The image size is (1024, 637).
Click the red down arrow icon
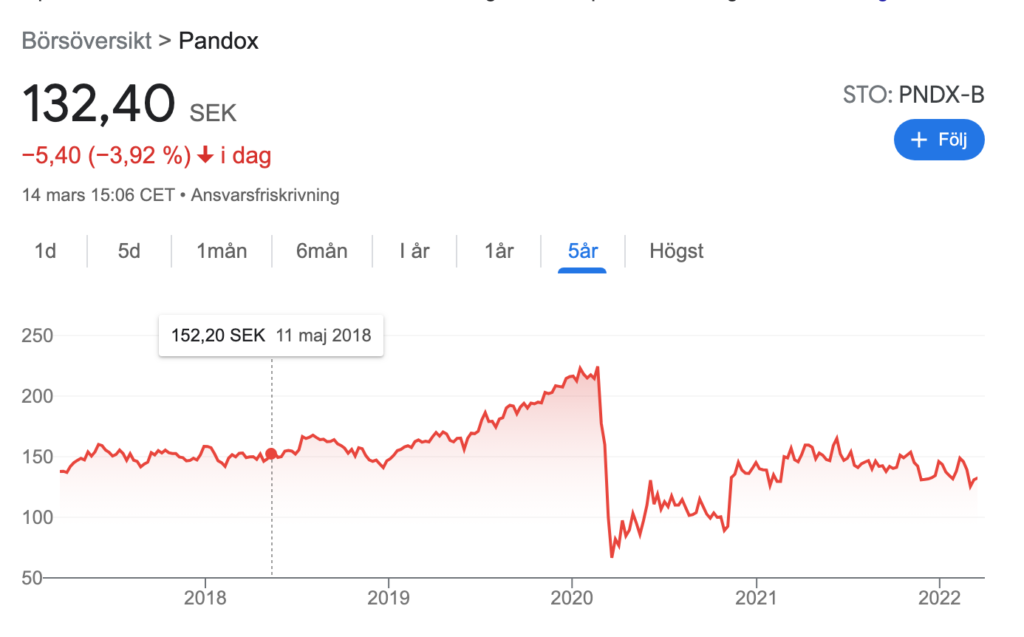point(204,156)
